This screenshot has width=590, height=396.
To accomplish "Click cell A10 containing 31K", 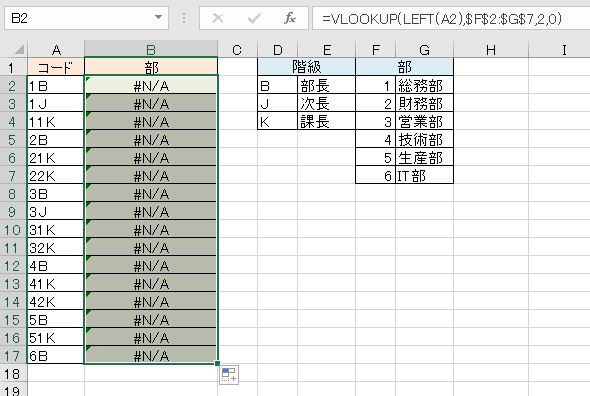I will click(x=56, y=230).
